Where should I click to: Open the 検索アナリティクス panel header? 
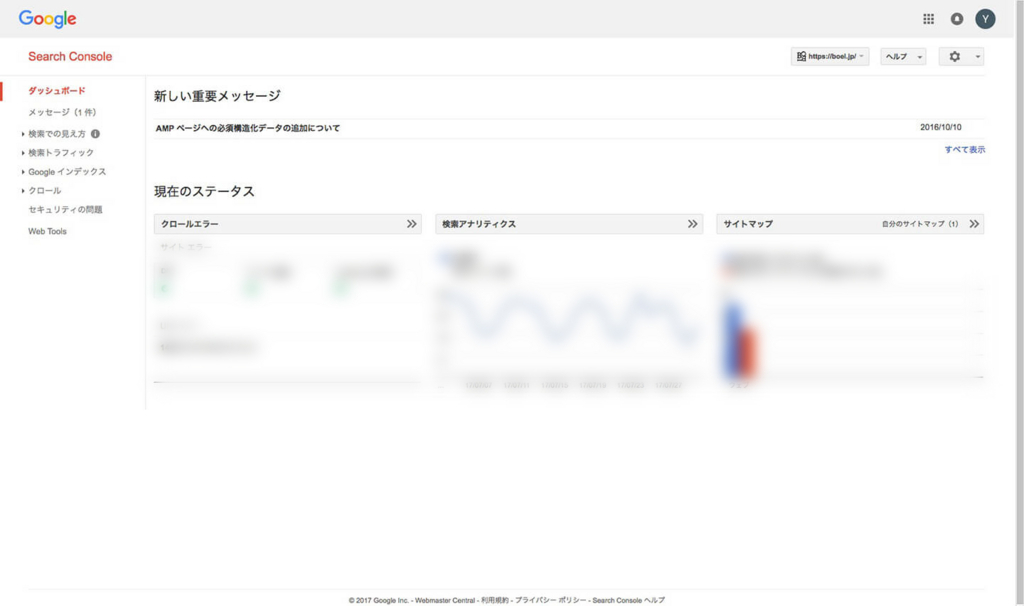point(569,224)
